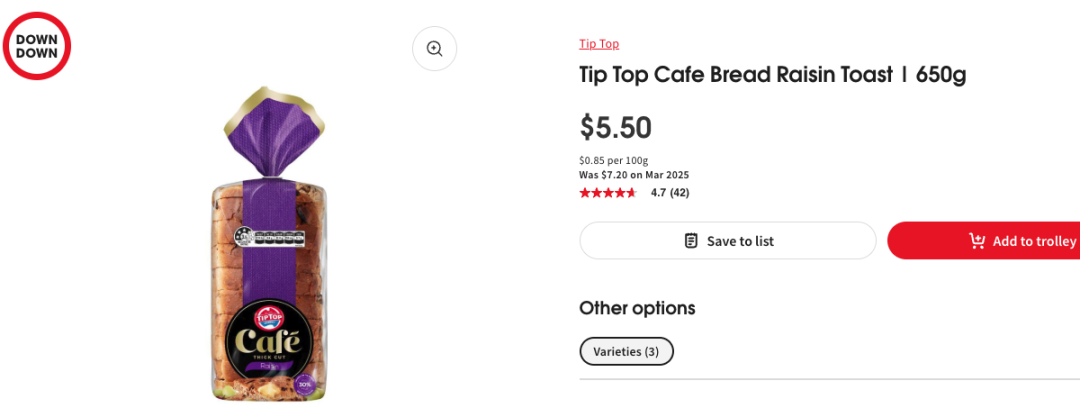The image size is (1080, 408).
Task: Click the Tip Top Cafe Bread Raisin Toast title
Action: coord(772,75)
